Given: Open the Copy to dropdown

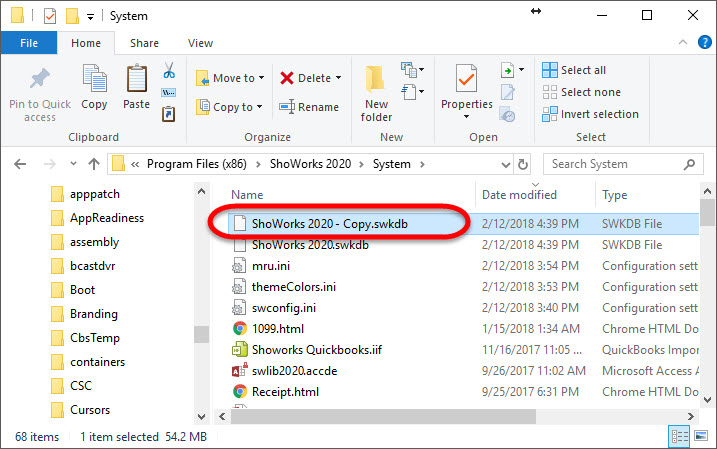Looking at the screenshot, I should coord(229,107).
